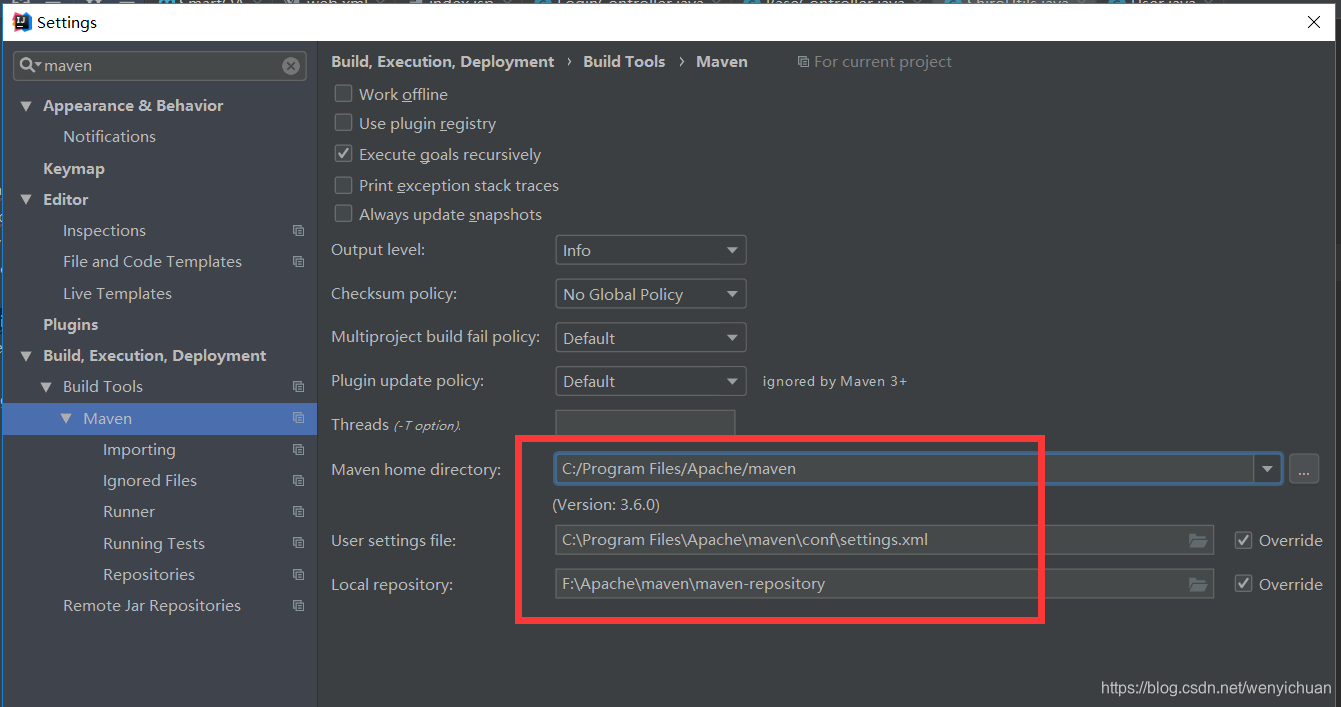Open the Inspections settings page
Screen dimensions: 1341x707
[104, 231]
